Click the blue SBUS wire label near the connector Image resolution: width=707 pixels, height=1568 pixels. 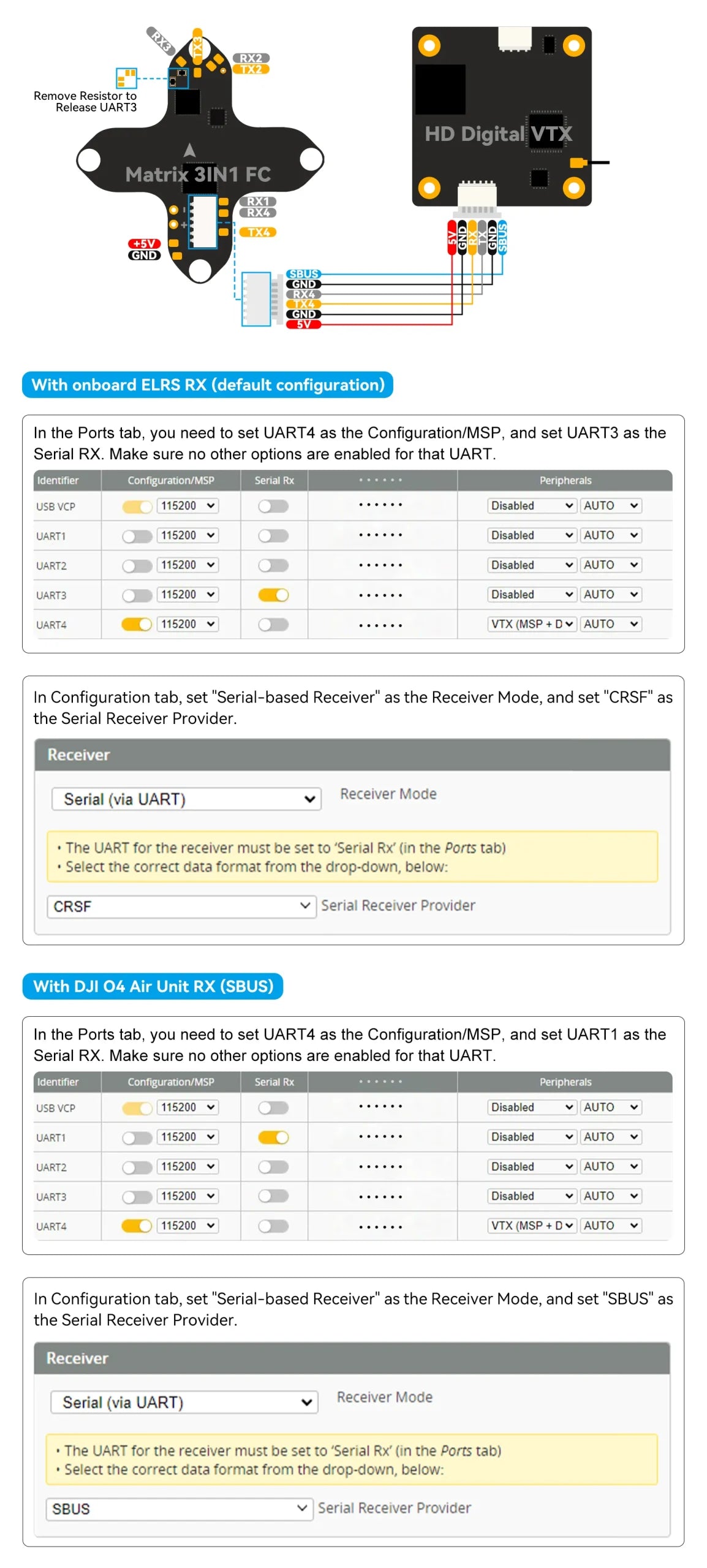304,274
